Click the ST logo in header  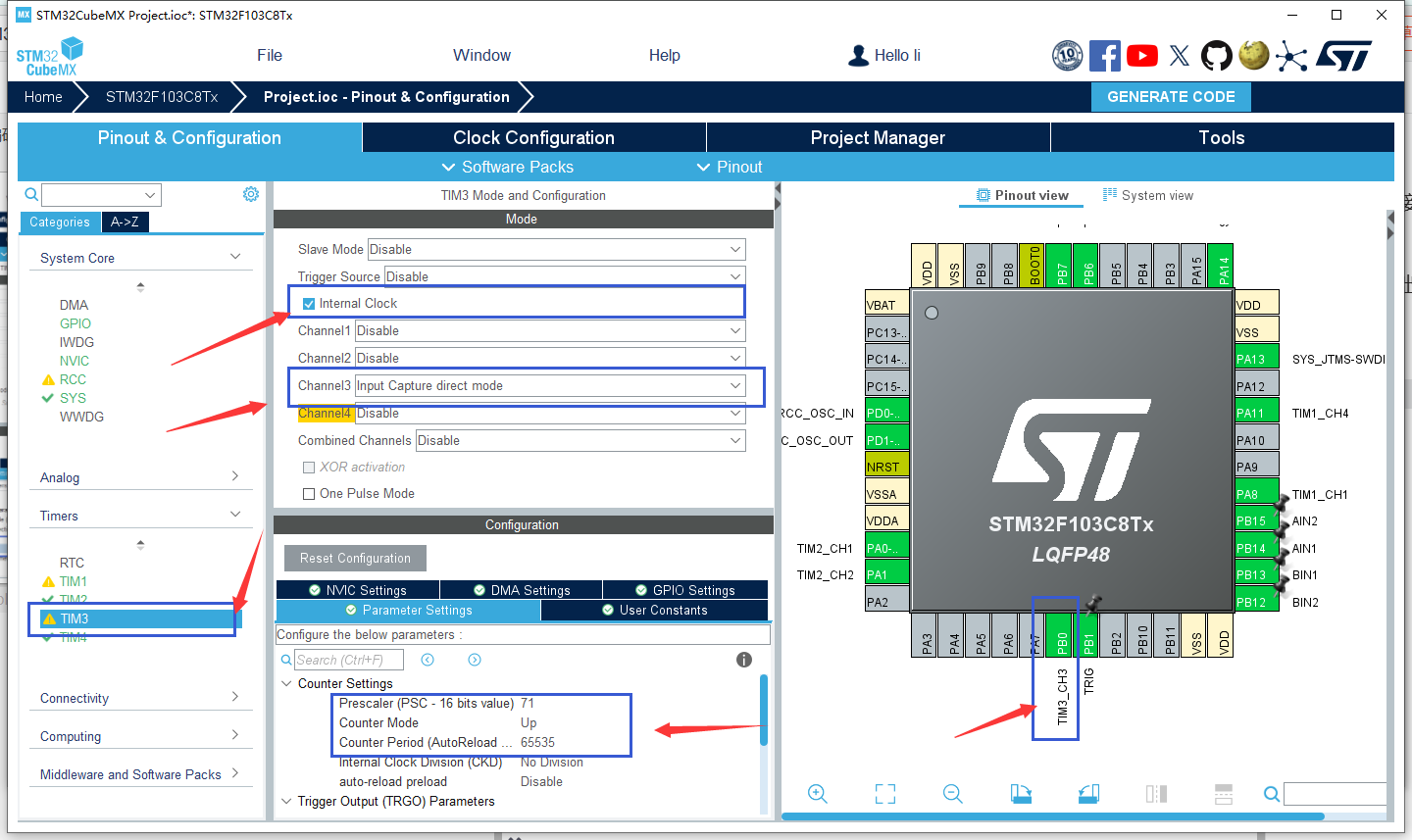click(1344, 56)
